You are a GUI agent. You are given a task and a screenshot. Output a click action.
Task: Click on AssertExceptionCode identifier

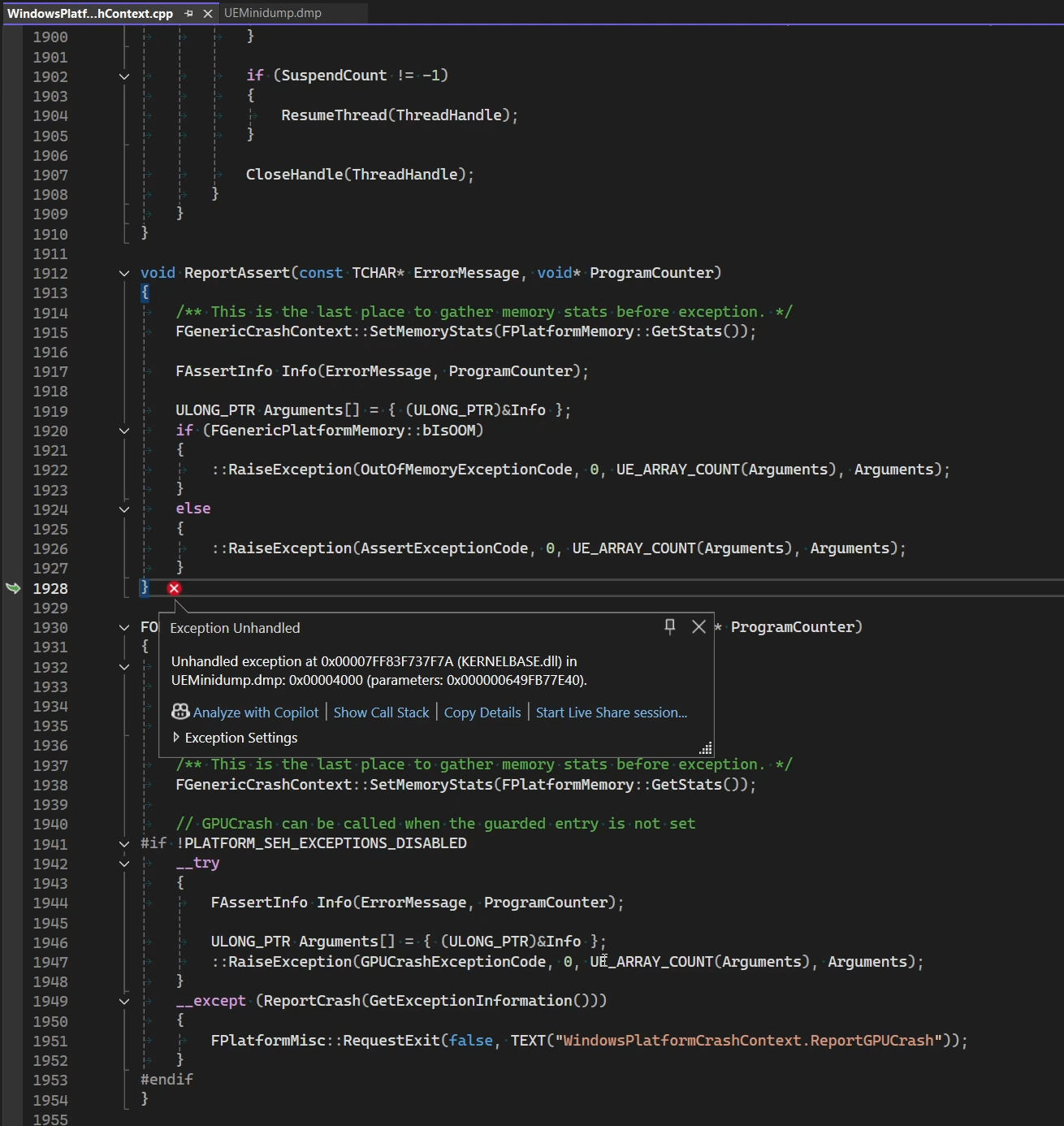[x=444, y=548]
